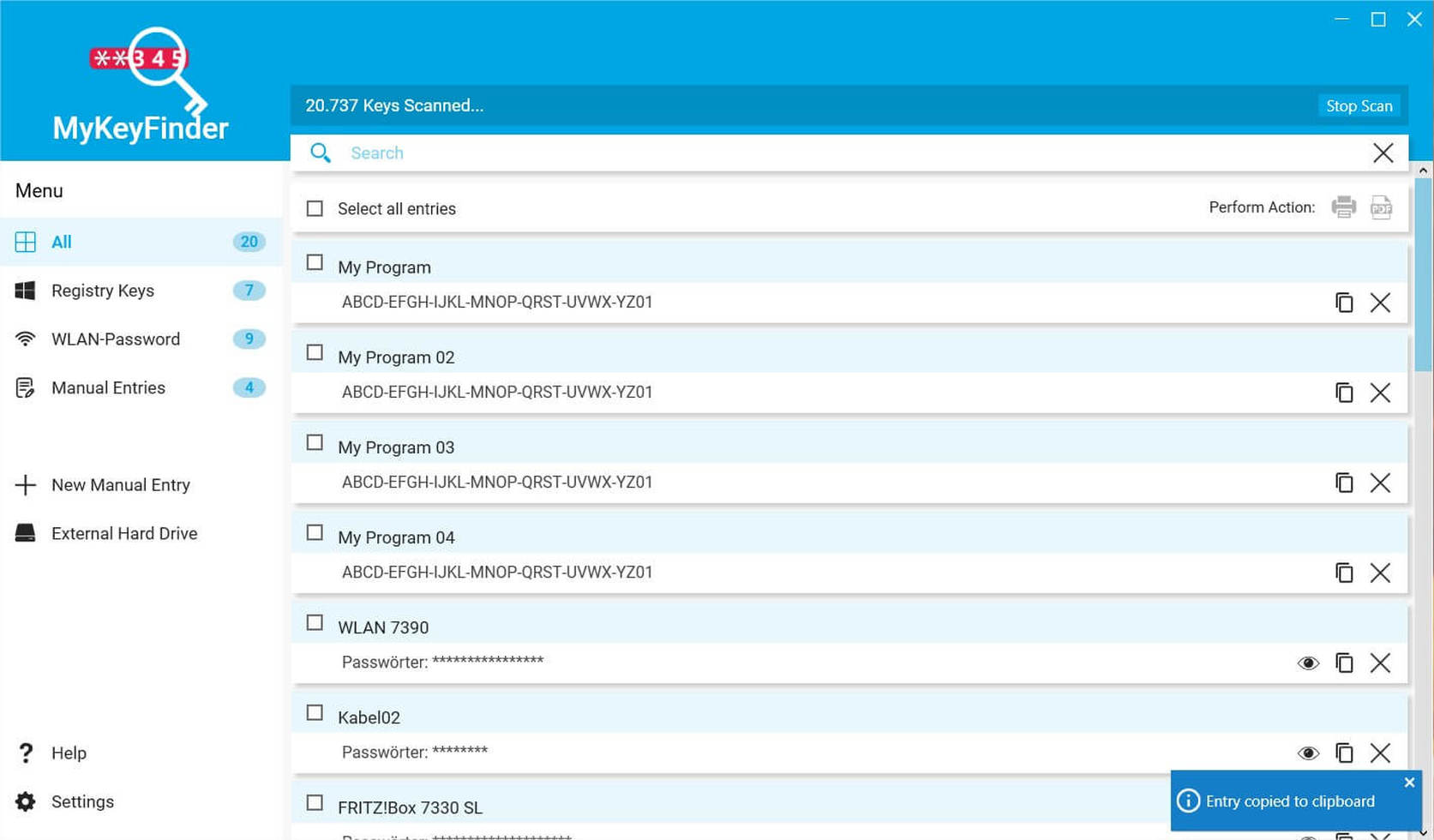Reveal the Kabel02 password
Image resolution: width=1434 pixels, height=840 pixels.
pos(1308,753)
